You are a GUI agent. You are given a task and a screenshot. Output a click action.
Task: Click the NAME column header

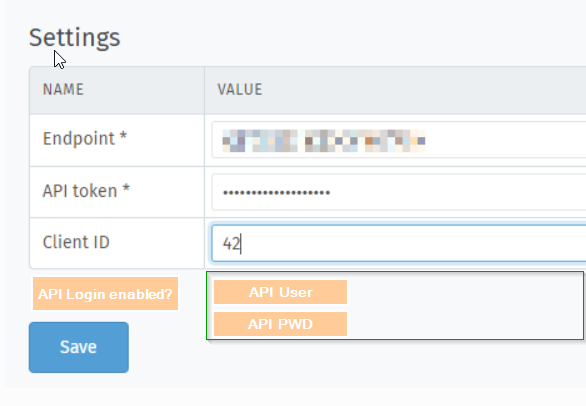point(63,90)
